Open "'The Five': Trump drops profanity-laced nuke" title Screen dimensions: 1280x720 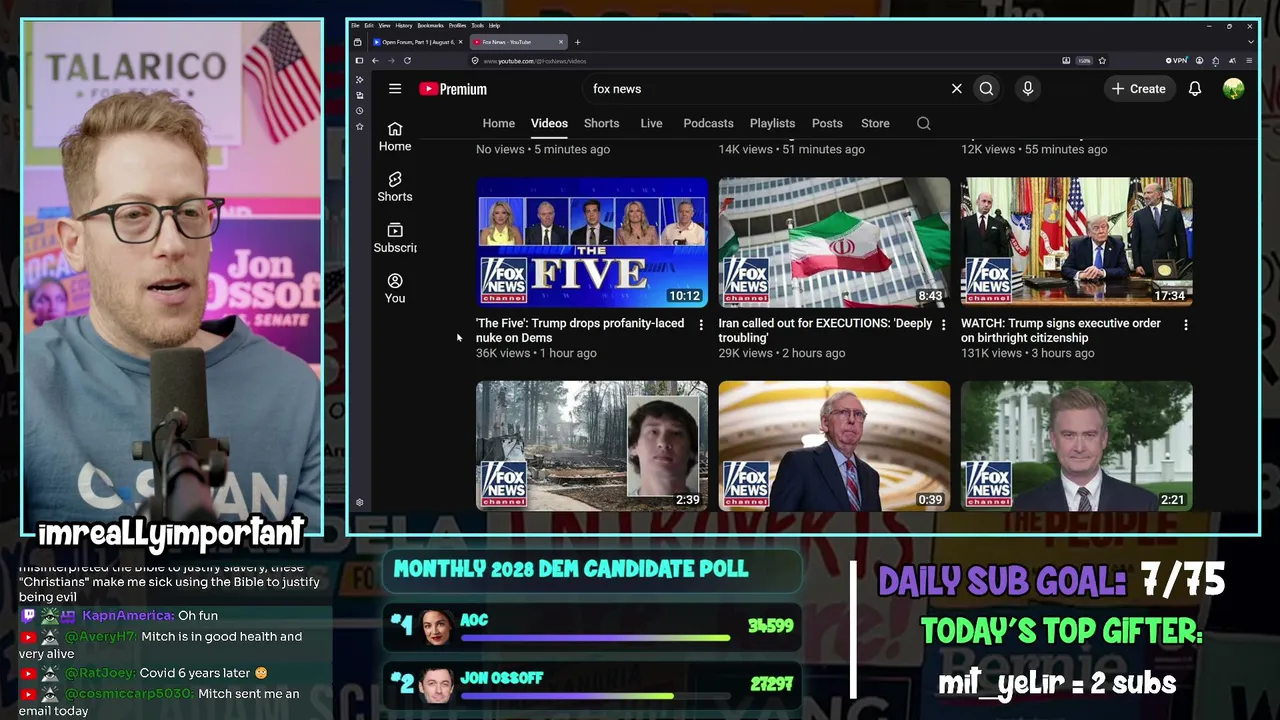point(580,331)
